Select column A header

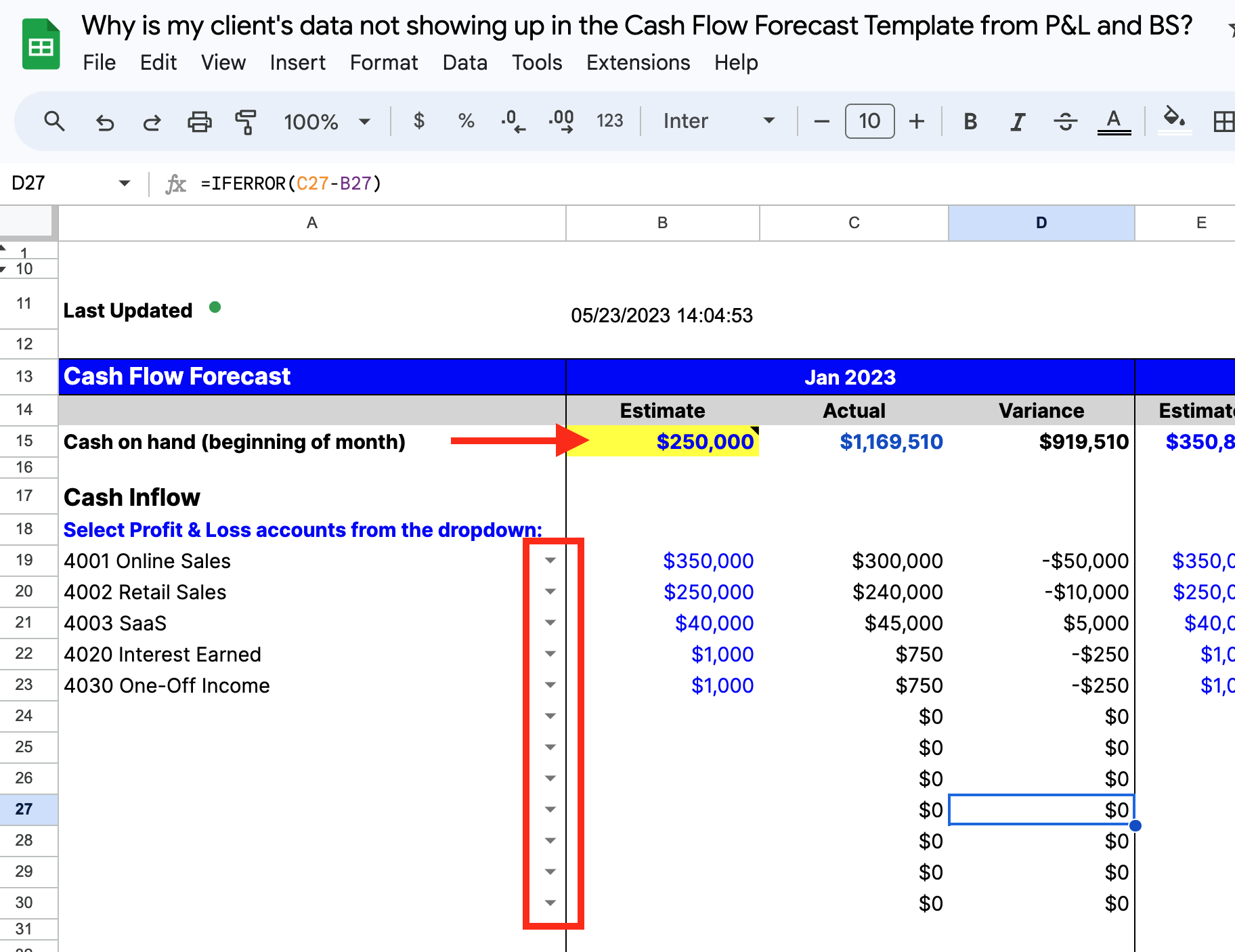312,223
